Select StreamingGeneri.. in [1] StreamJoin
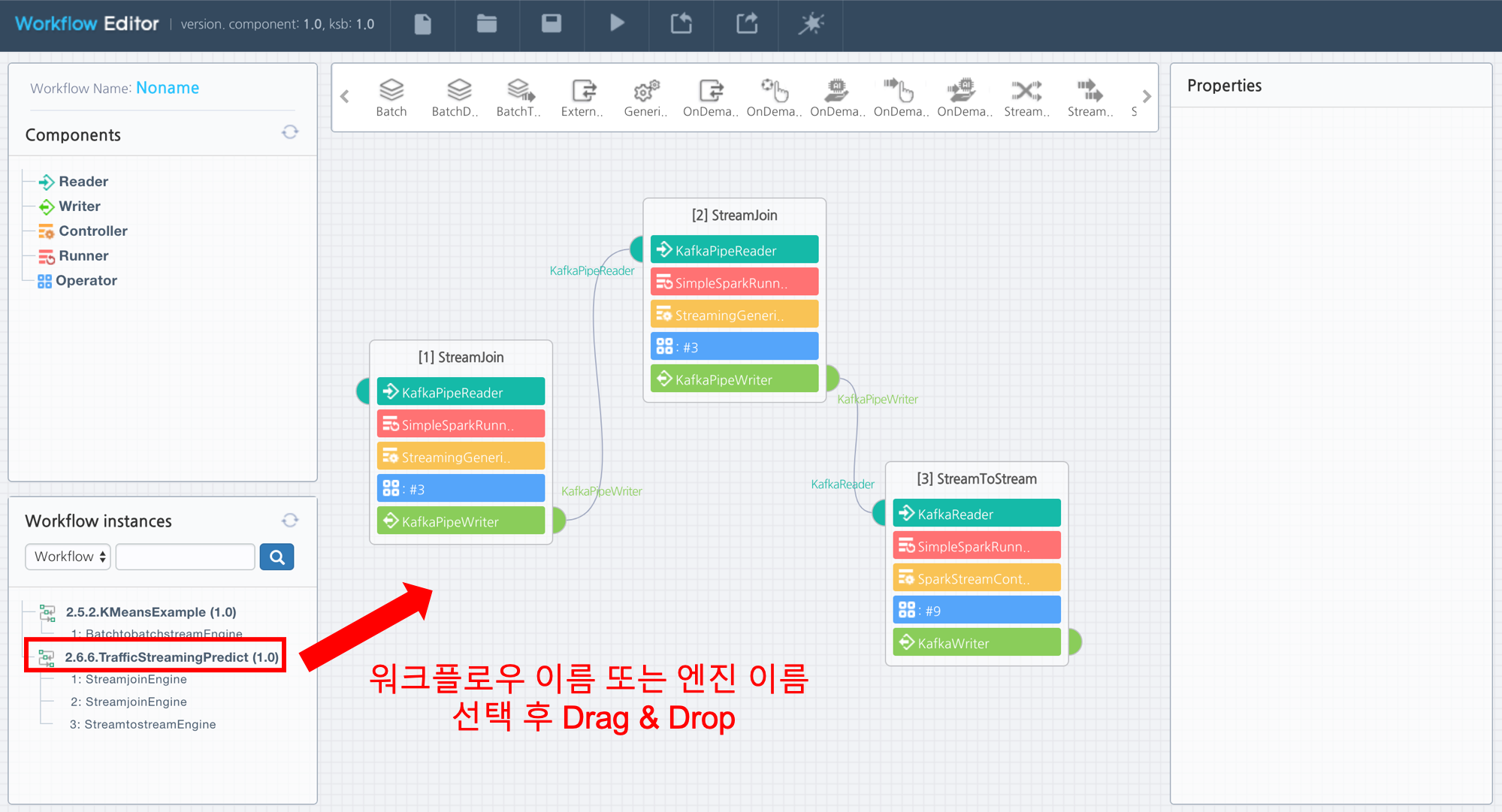Screen dimensions: 1502x812 [x=461, y=457]
